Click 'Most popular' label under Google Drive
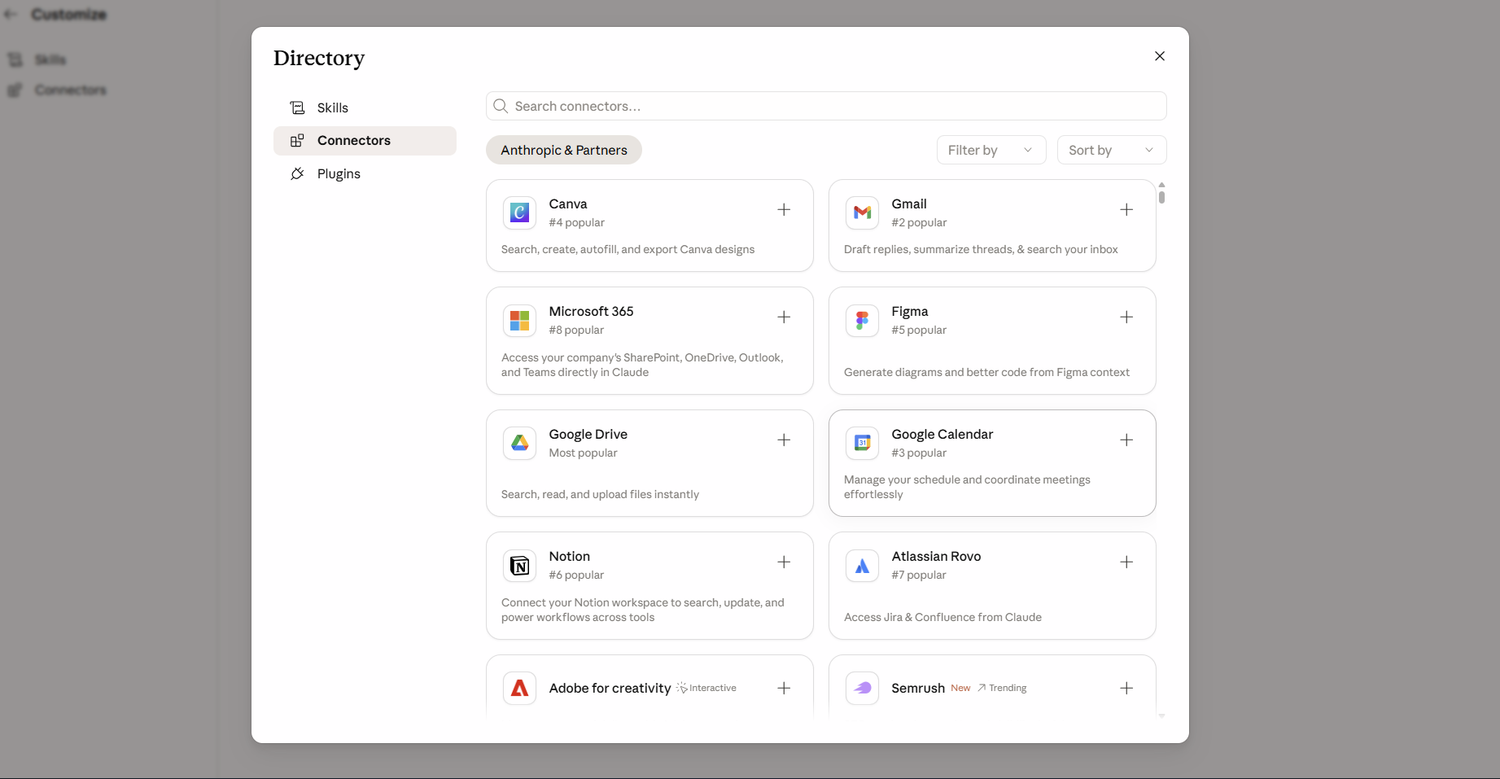 tap(583, 453)
